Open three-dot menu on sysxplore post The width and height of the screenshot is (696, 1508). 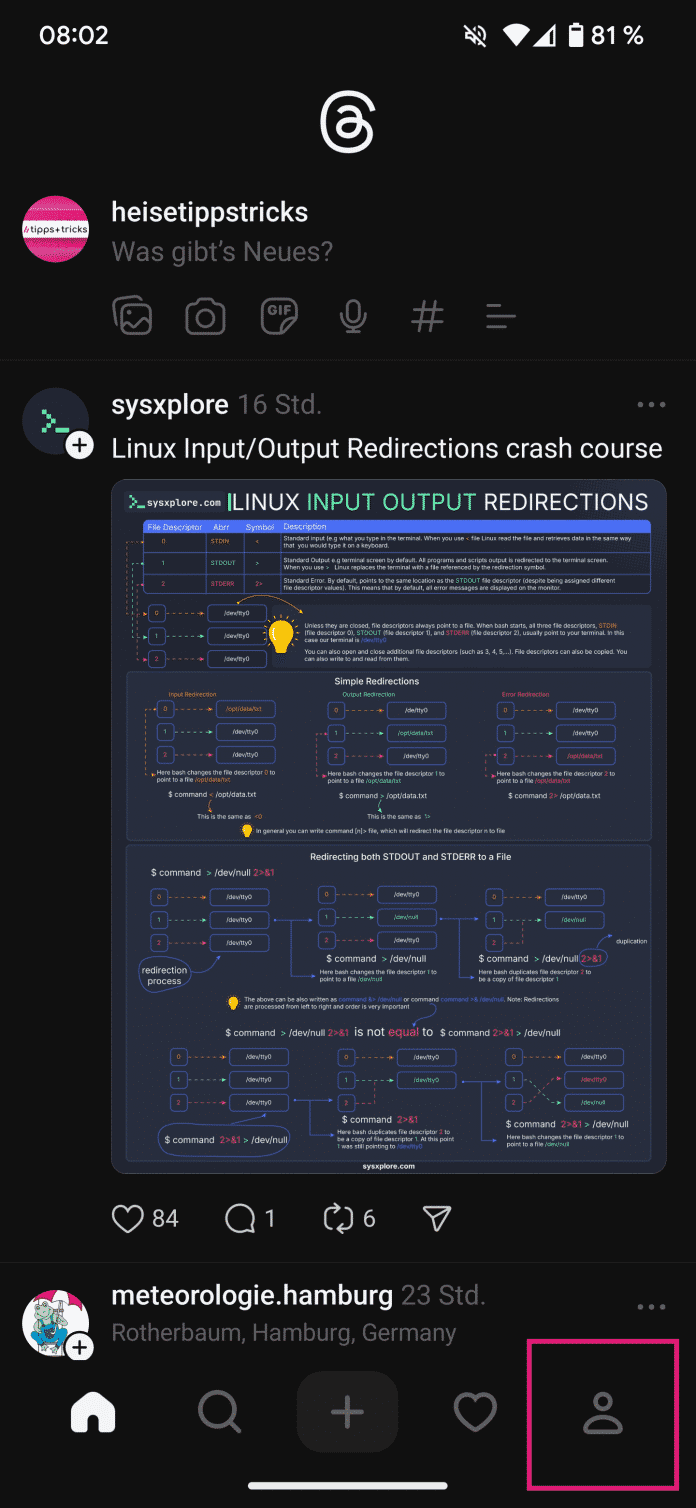(651, 405)
